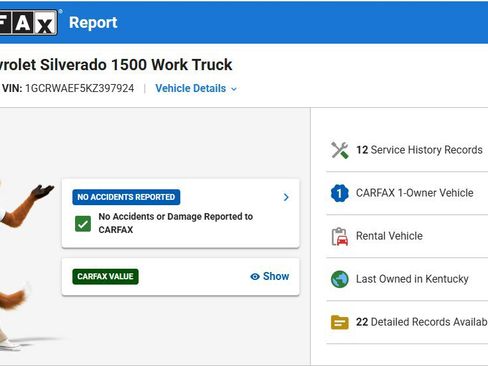Click the wrench Service History Records icon
Viewport: 488px width, 366px height.
click(340, 150)
